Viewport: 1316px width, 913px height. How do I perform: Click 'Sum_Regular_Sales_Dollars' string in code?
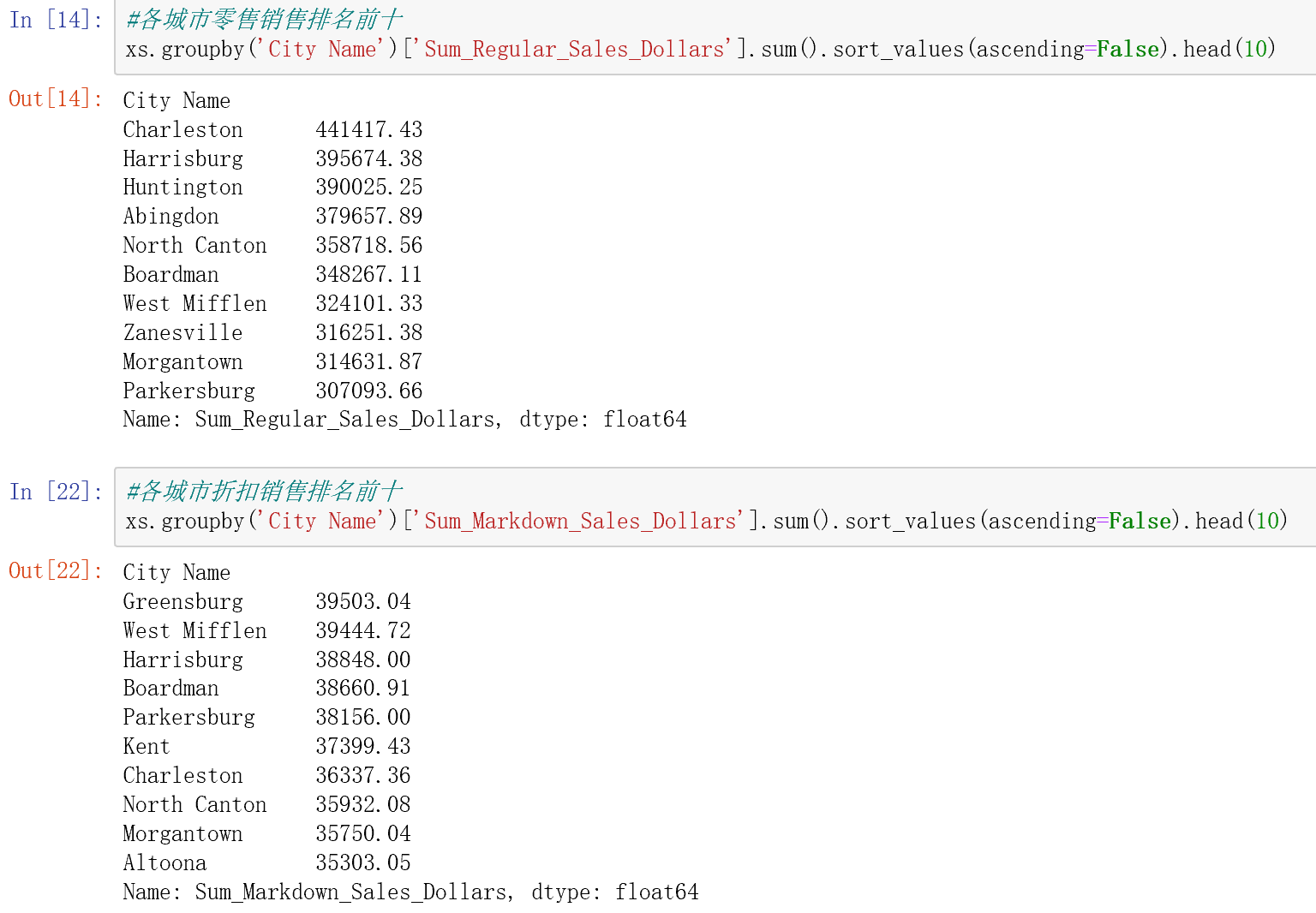click(575, 50)
